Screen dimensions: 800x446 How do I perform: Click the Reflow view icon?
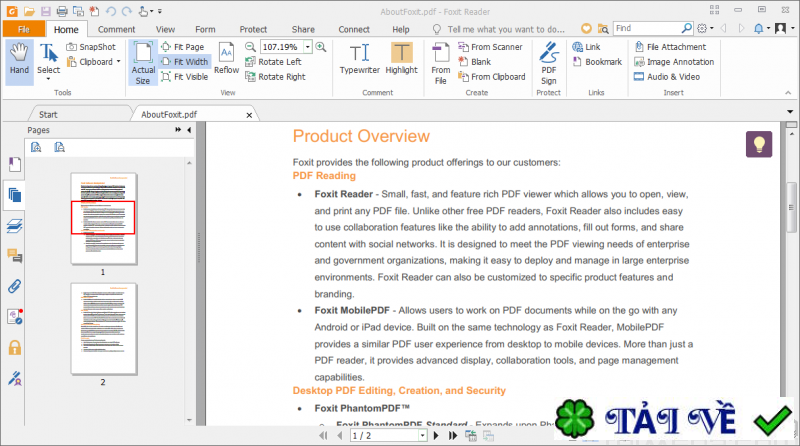coord(226,59)
